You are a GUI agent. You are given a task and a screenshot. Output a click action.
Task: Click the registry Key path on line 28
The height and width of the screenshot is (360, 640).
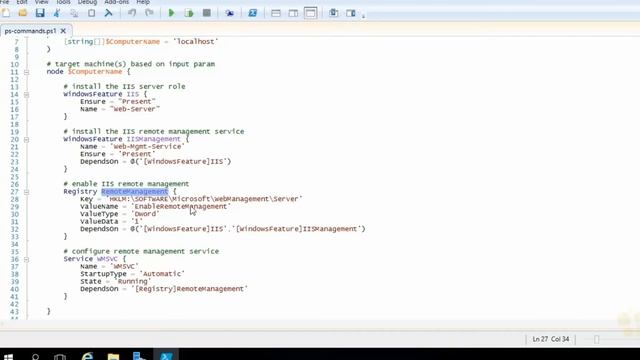tap(204, 199)
